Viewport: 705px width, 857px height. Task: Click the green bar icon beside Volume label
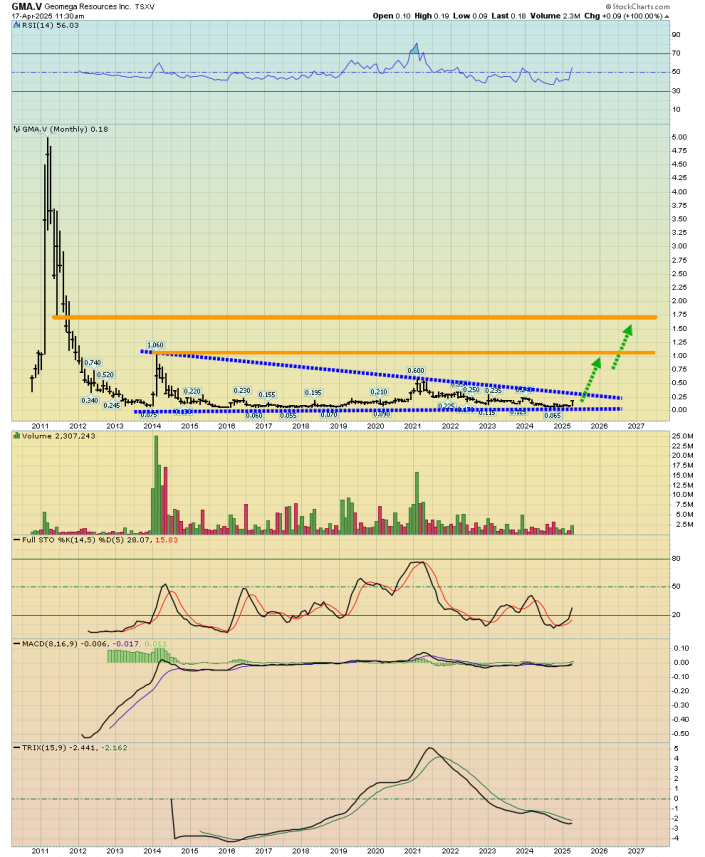(x=17, y=436)
